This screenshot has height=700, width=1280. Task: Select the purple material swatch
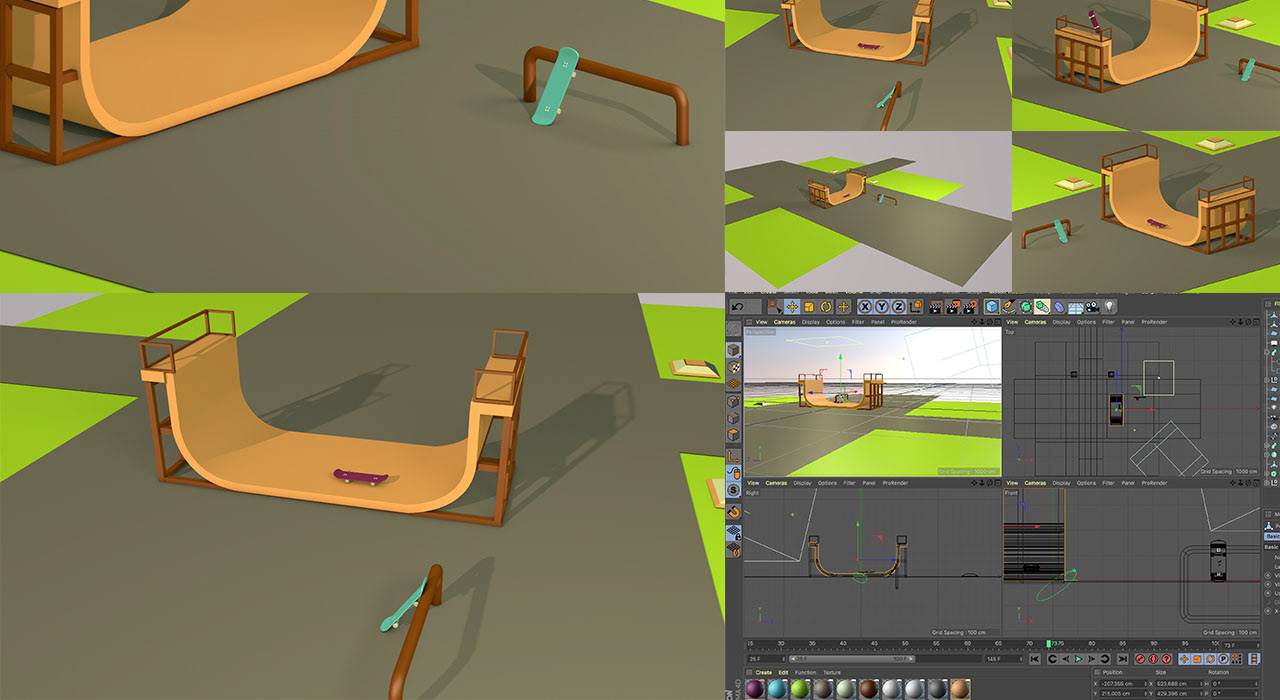click(755, 689)
